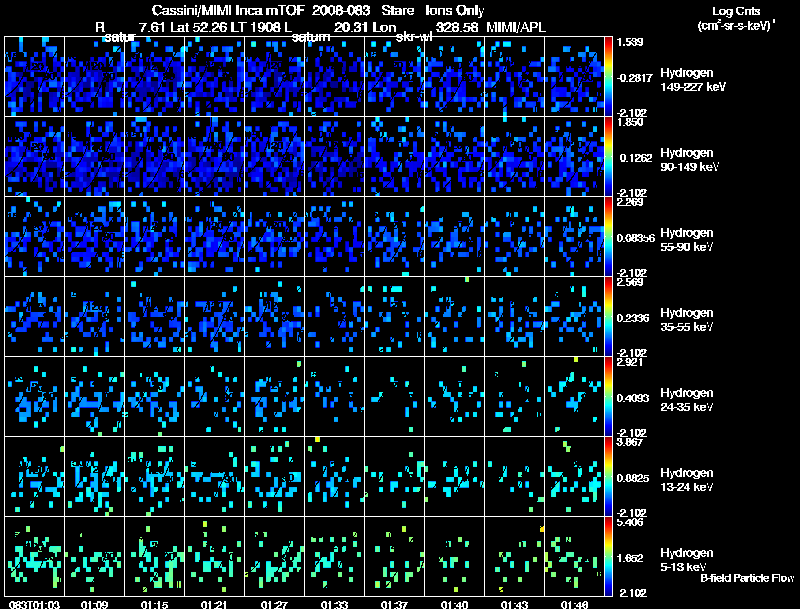Select the 55-90 keV panel at 01:40
The image size is (800, 609).
point(455,237)
